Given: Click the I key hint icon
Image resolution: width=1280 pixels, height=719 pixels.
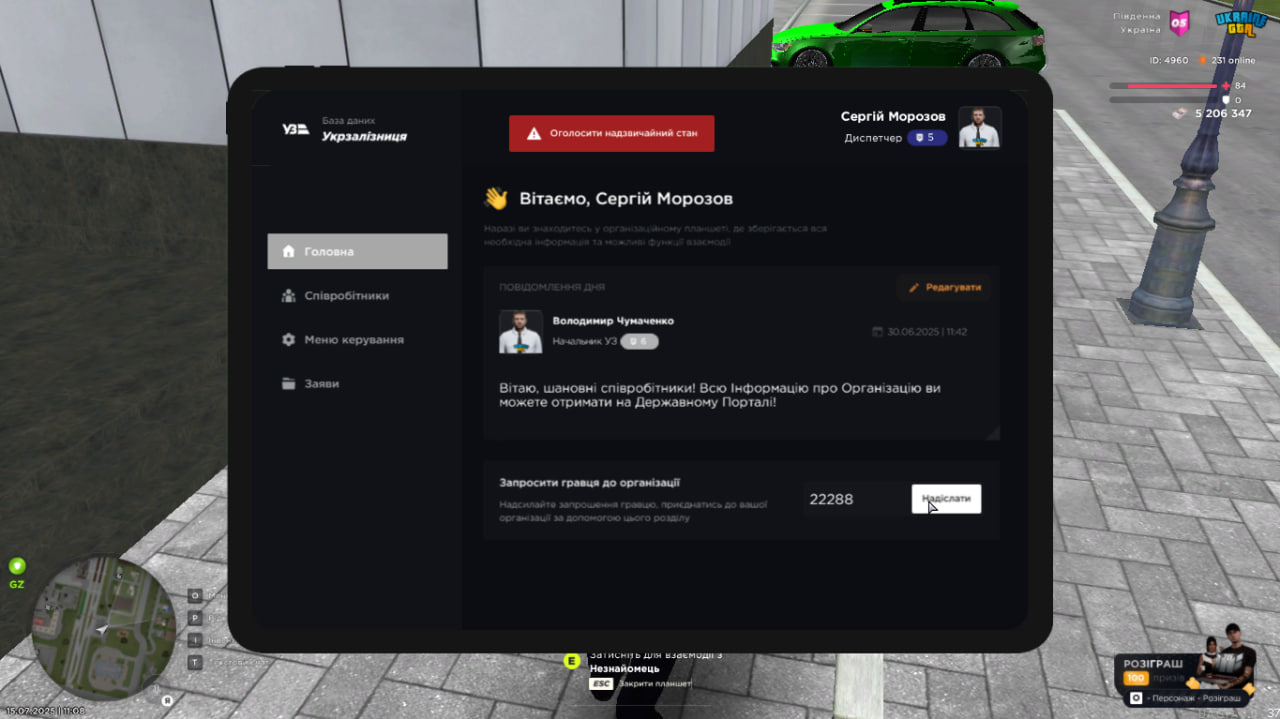Looking at the screenshot, I should (195, 640).
